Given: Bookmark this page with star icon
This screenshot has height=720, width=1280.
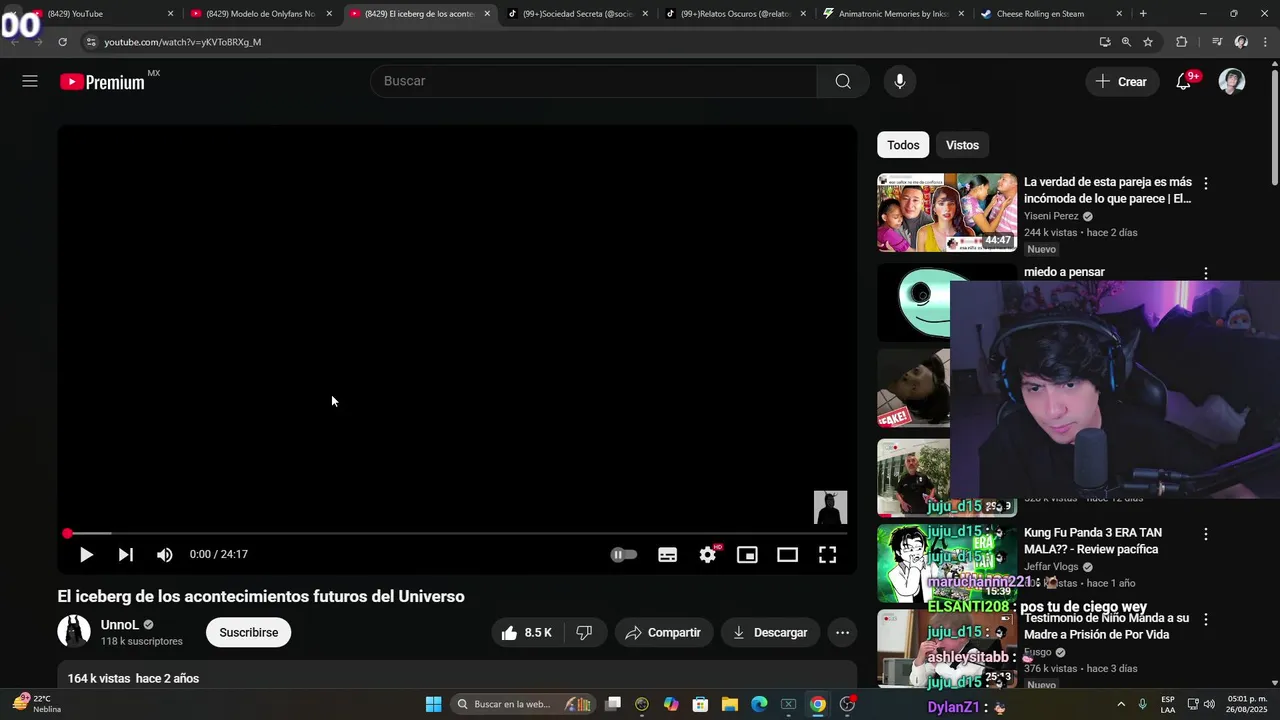Looking at the screenshot, I should pyautogui.click(x=1148, y=42).
